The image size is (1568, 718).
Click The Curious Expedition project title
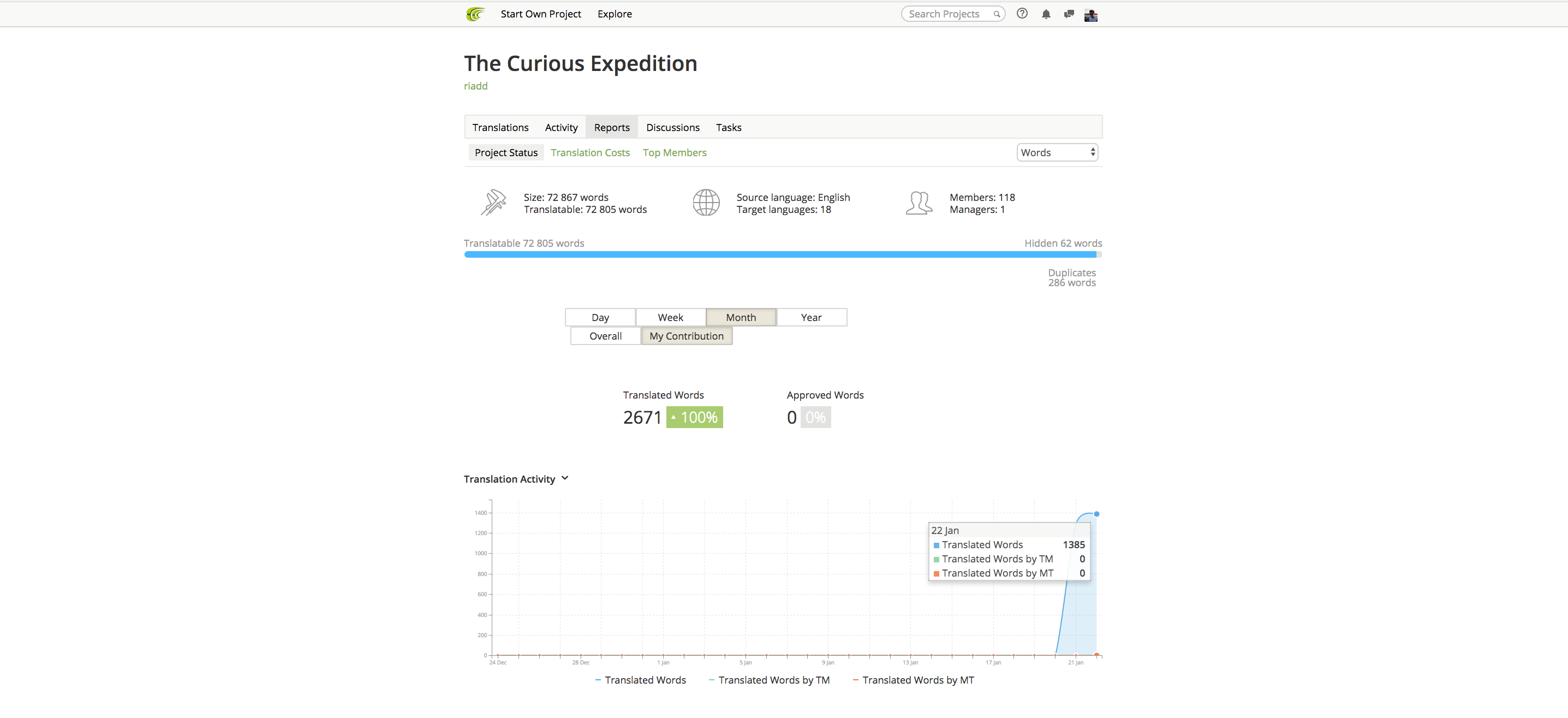coord(581,63)
